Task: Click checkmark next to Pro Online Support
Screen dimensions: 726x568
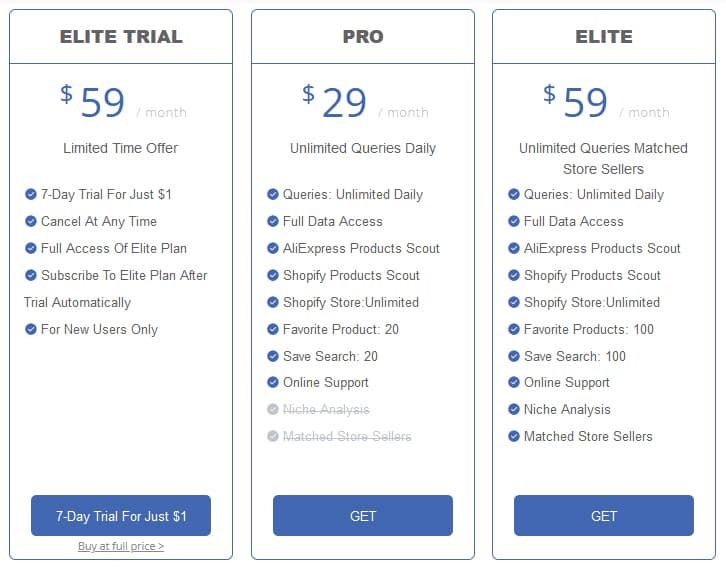Action: [273, 382]
